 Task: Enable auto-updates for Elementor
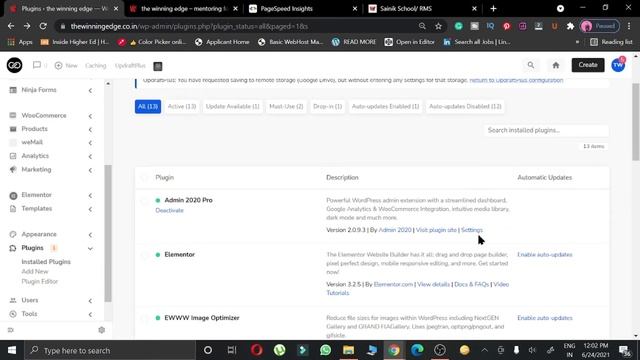pos(544,255)
